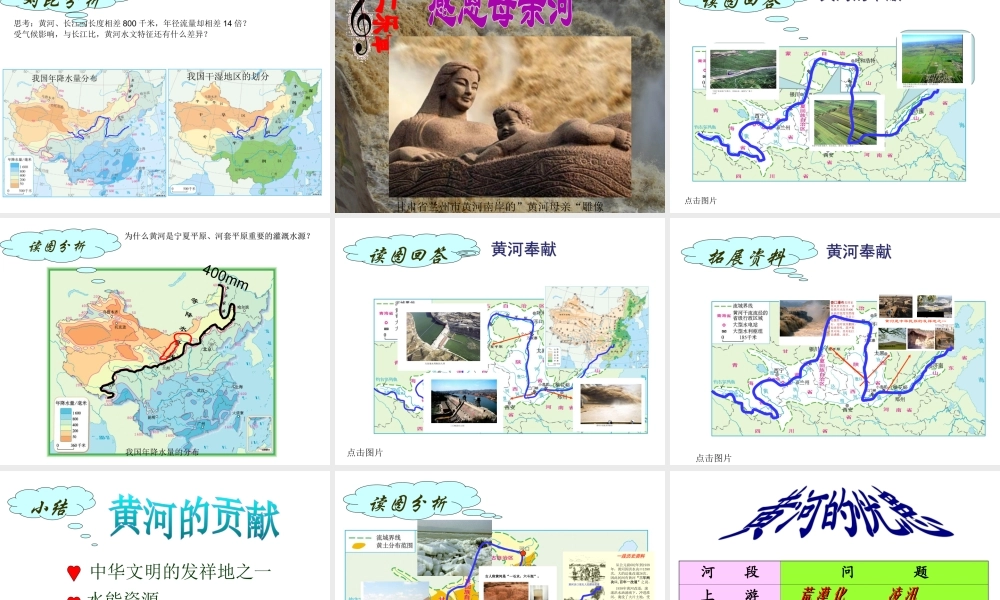Open the reservoir dam photo at the map's bottom
The image size is (1000, 600).
click(x=464, y=402)
